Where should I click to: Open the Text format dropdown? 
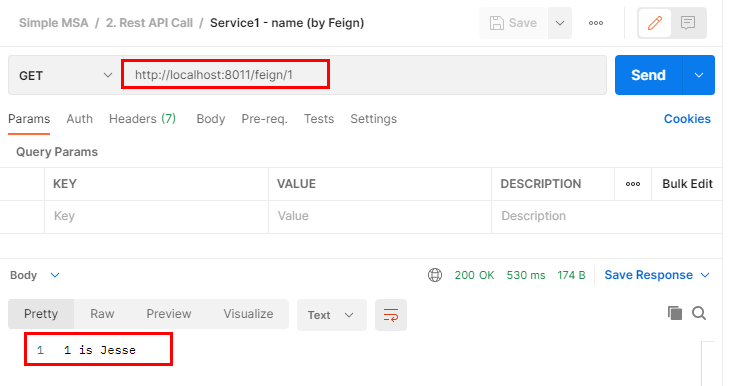[331, 315]
